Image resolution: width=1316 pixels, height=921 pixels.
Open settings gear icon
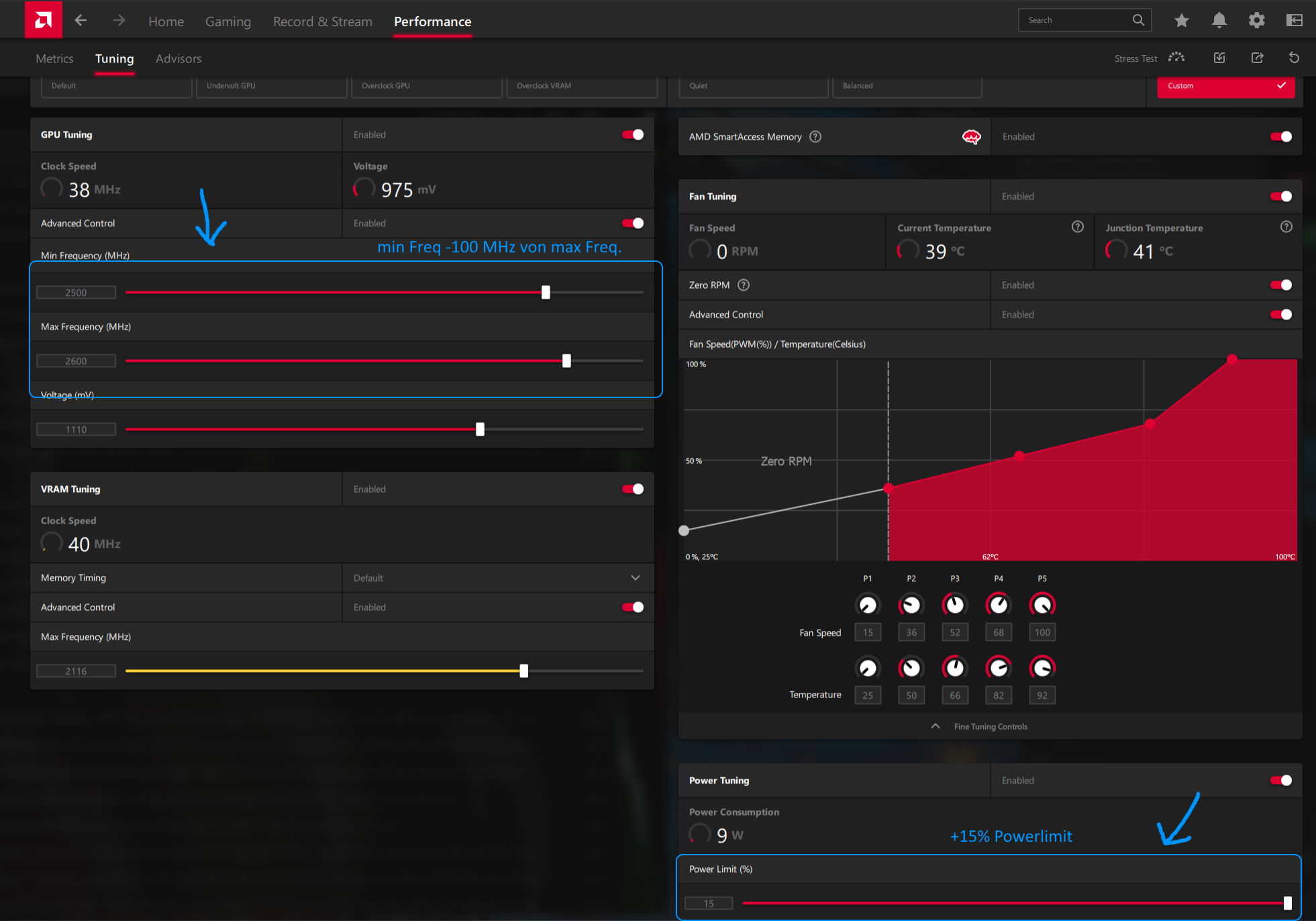(1256, 21)
